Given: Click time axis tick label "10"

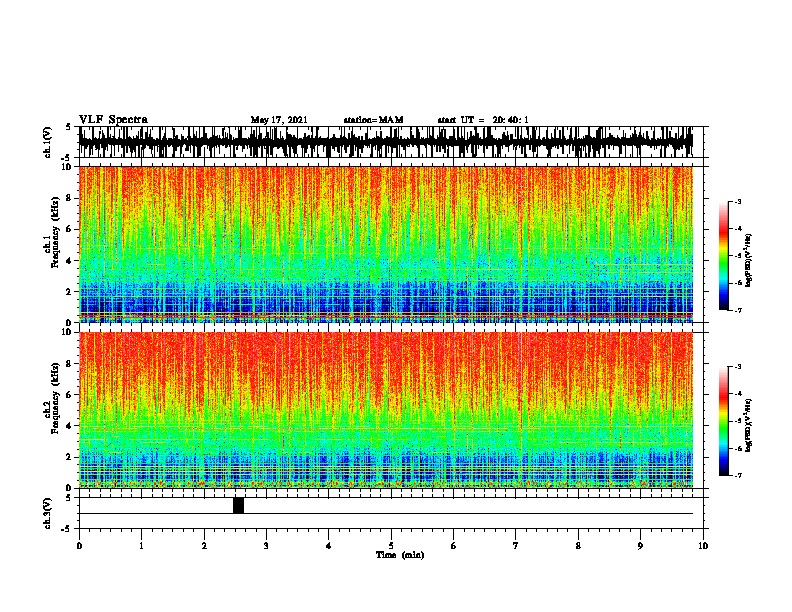Looking at the screenshot, I should coord(703,546).
